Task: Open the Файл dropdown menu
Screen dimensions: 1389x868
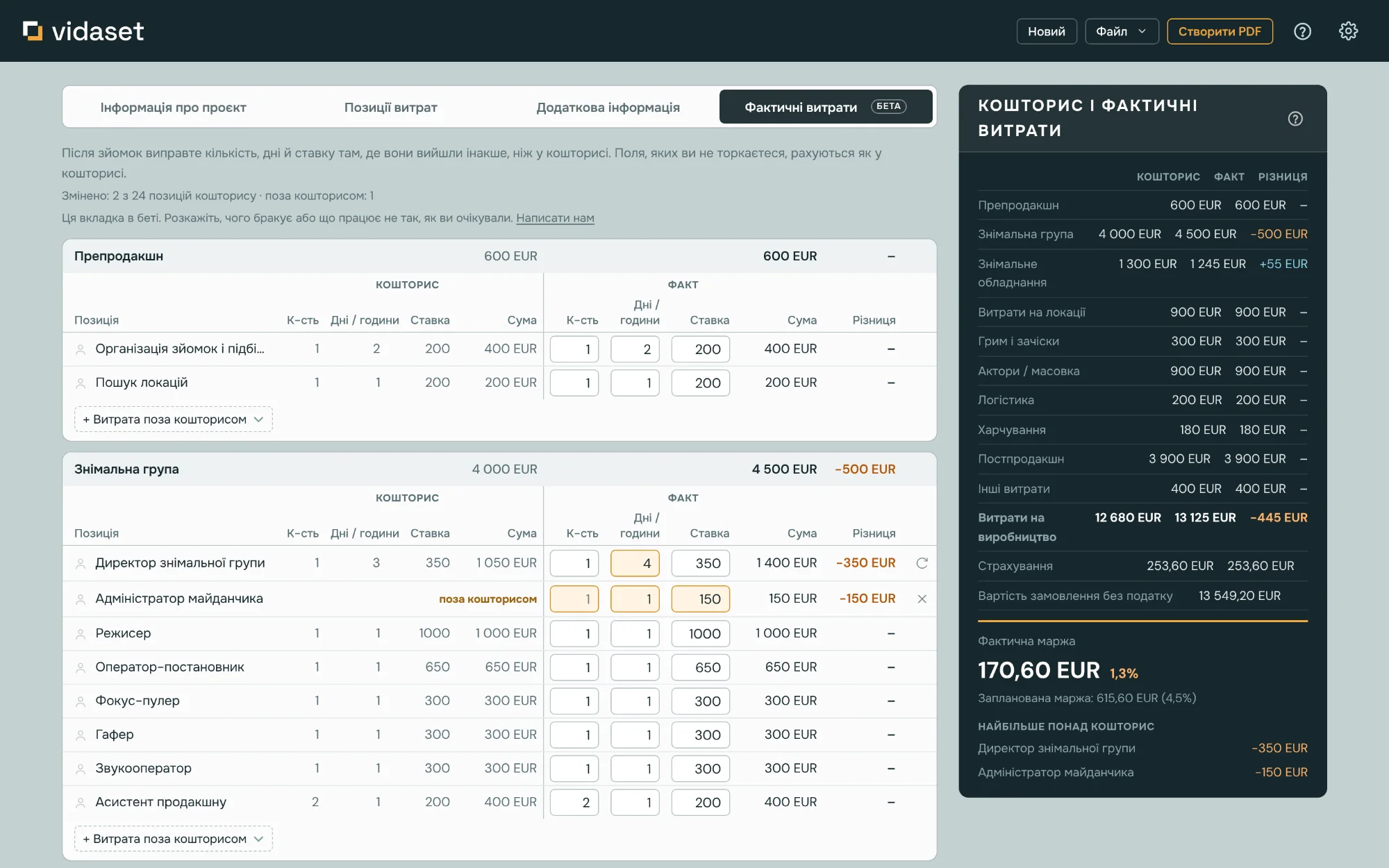Action: click(x=1122, y=31)
